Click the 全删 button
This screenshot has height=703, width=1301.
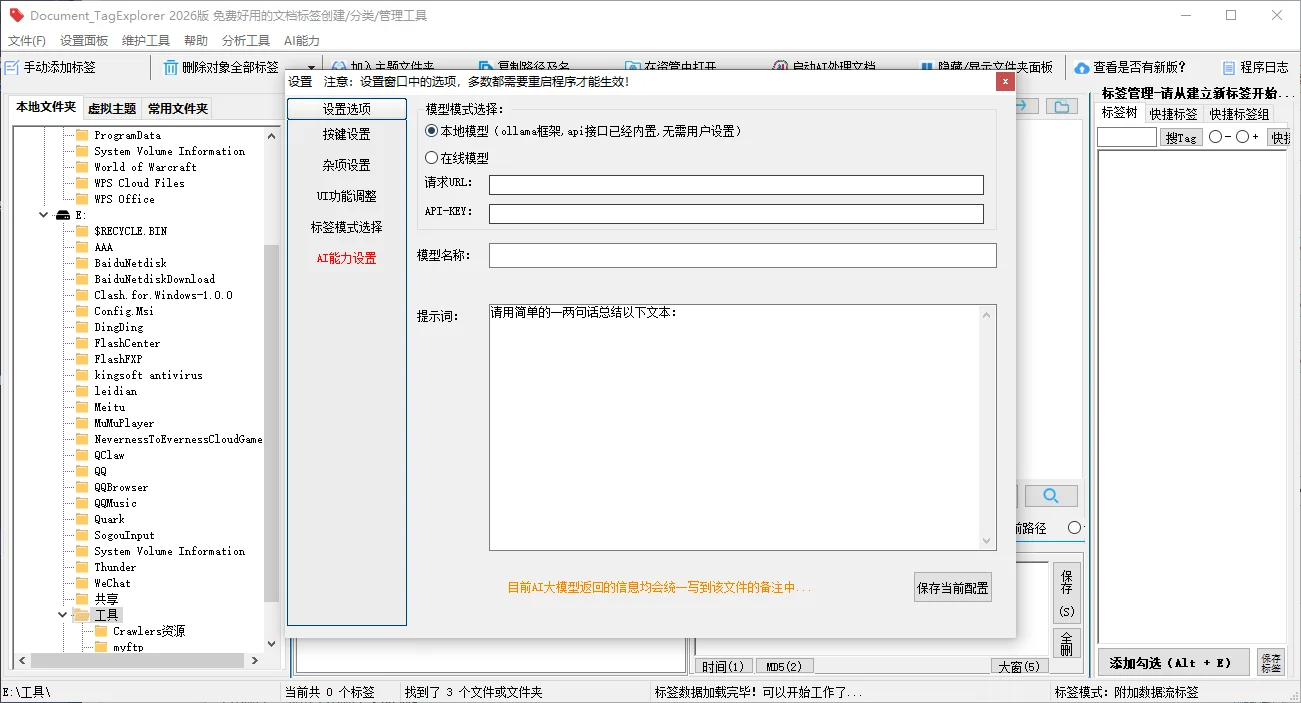coord(1066,643)
